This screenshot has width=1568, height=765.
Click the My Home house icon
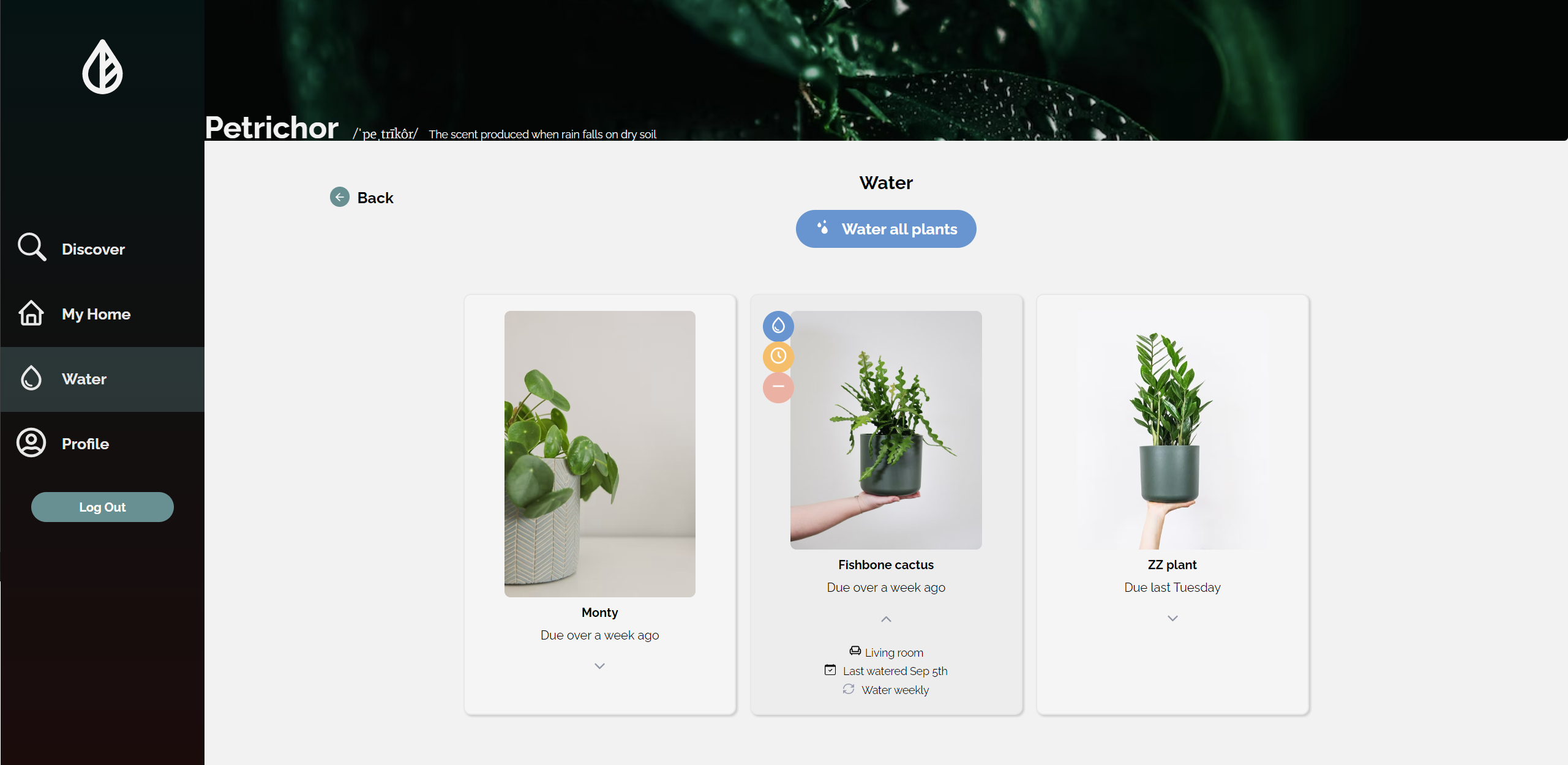tap(31, 313)
